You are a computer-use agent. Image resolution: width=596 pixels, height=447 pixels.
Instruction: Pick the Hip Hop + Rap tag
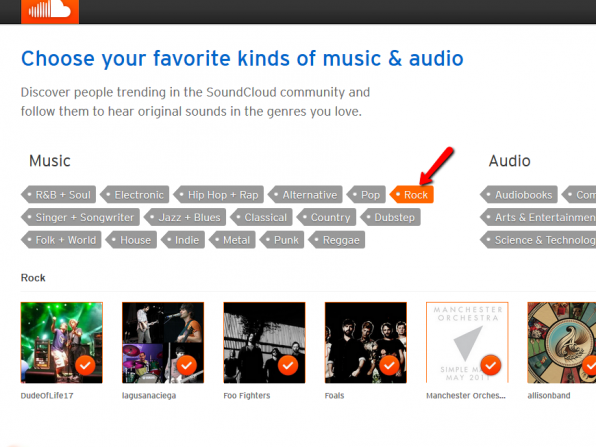click(x=219, y=195)
